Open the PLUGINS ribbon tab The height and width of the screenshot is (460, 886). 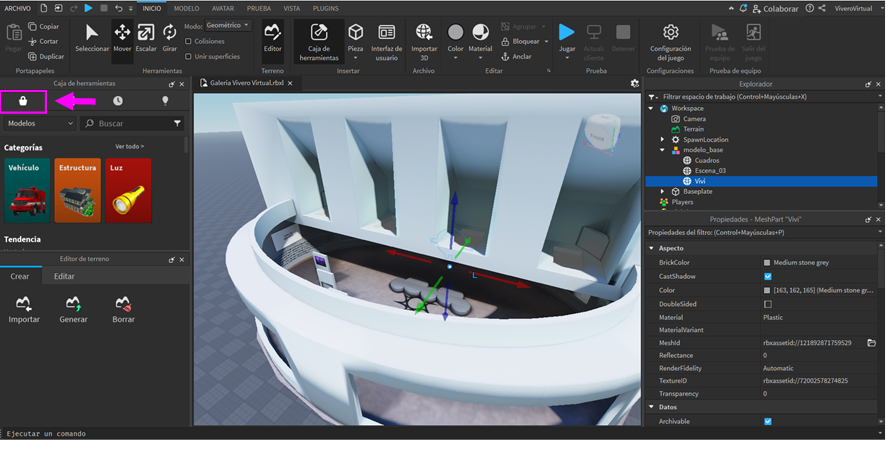point(326,8)
